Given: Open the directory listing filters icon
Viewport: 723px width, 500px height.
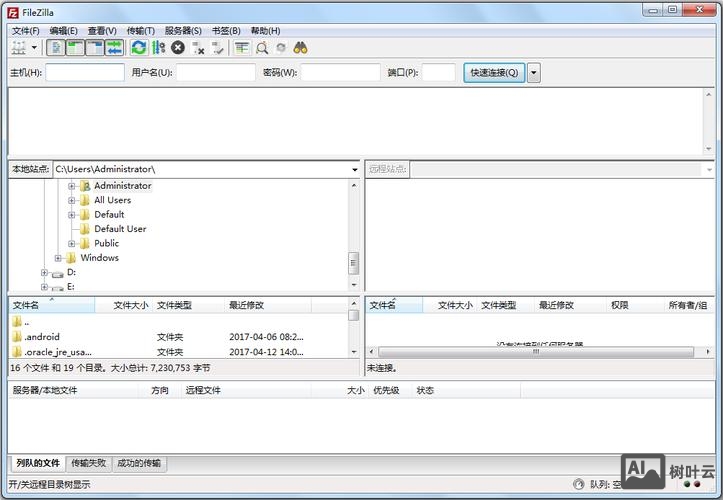Looking at the screenshot, I should point(242,48).
